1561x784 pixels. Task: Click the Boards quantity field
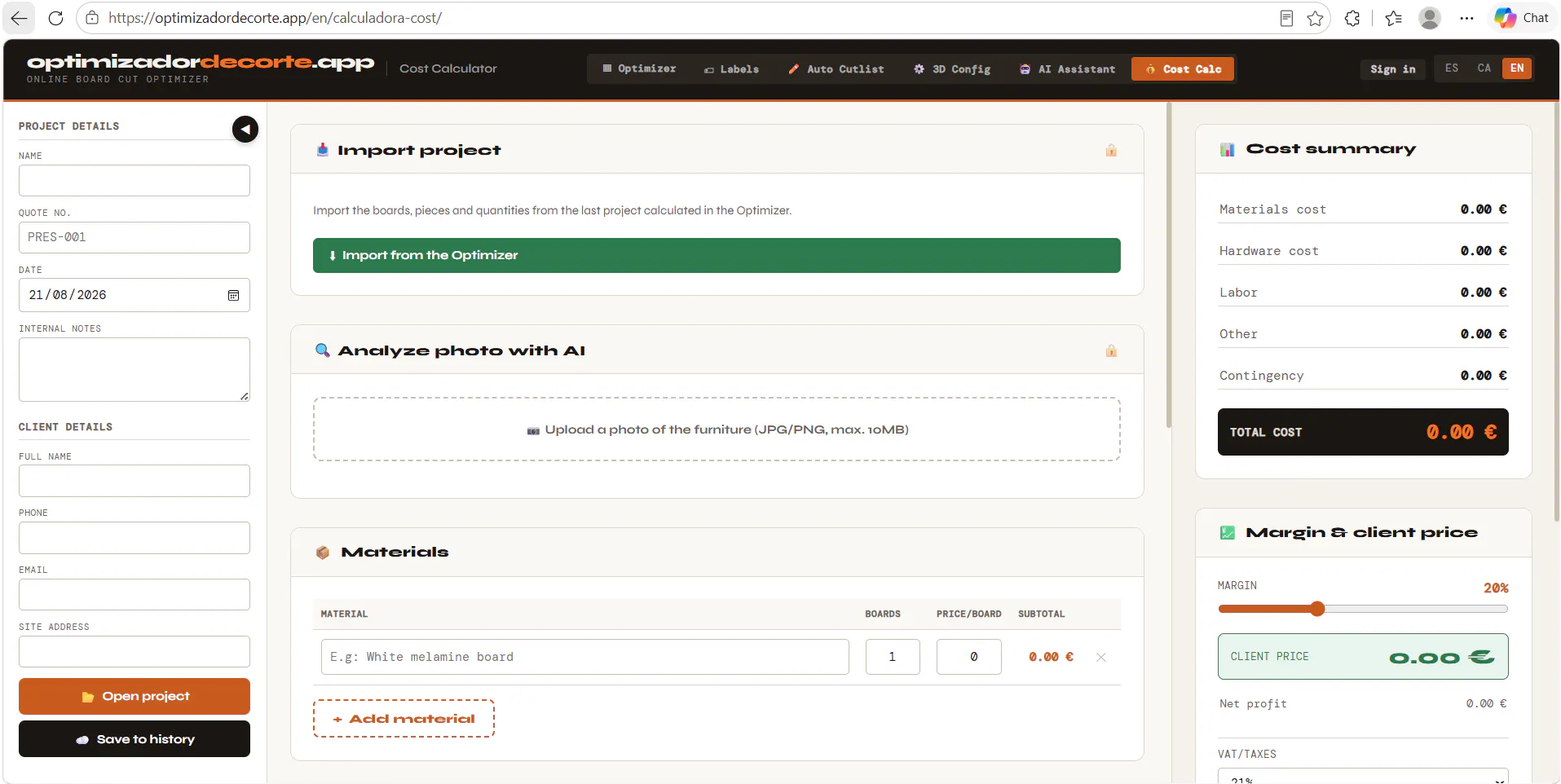(893, 657)
